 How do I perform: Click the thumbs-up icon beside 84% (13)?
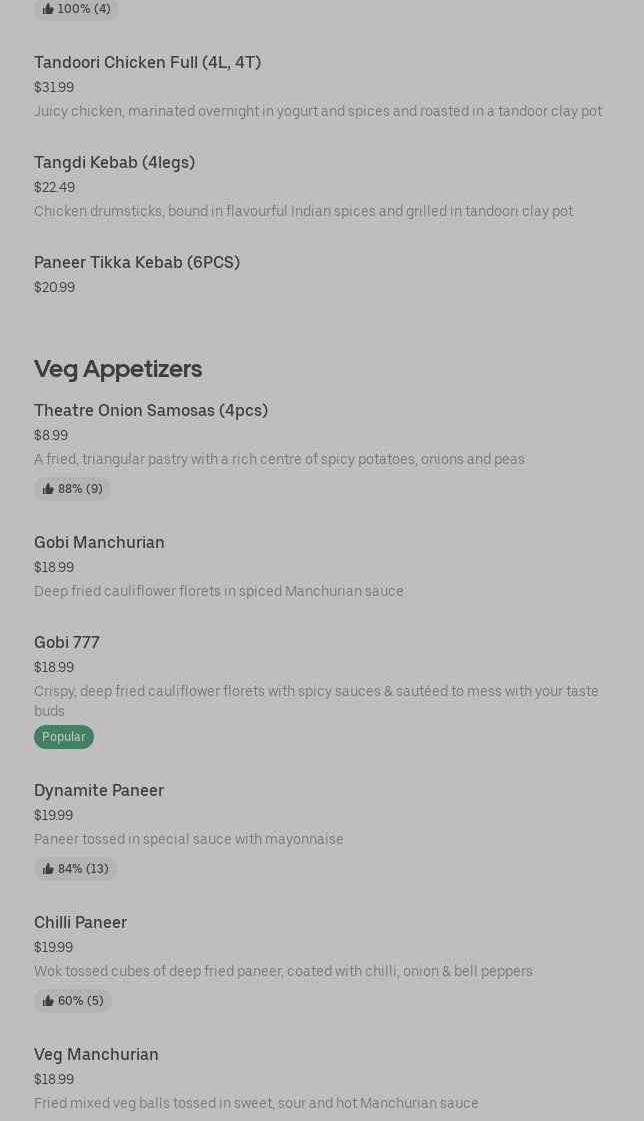coord(48,869)
